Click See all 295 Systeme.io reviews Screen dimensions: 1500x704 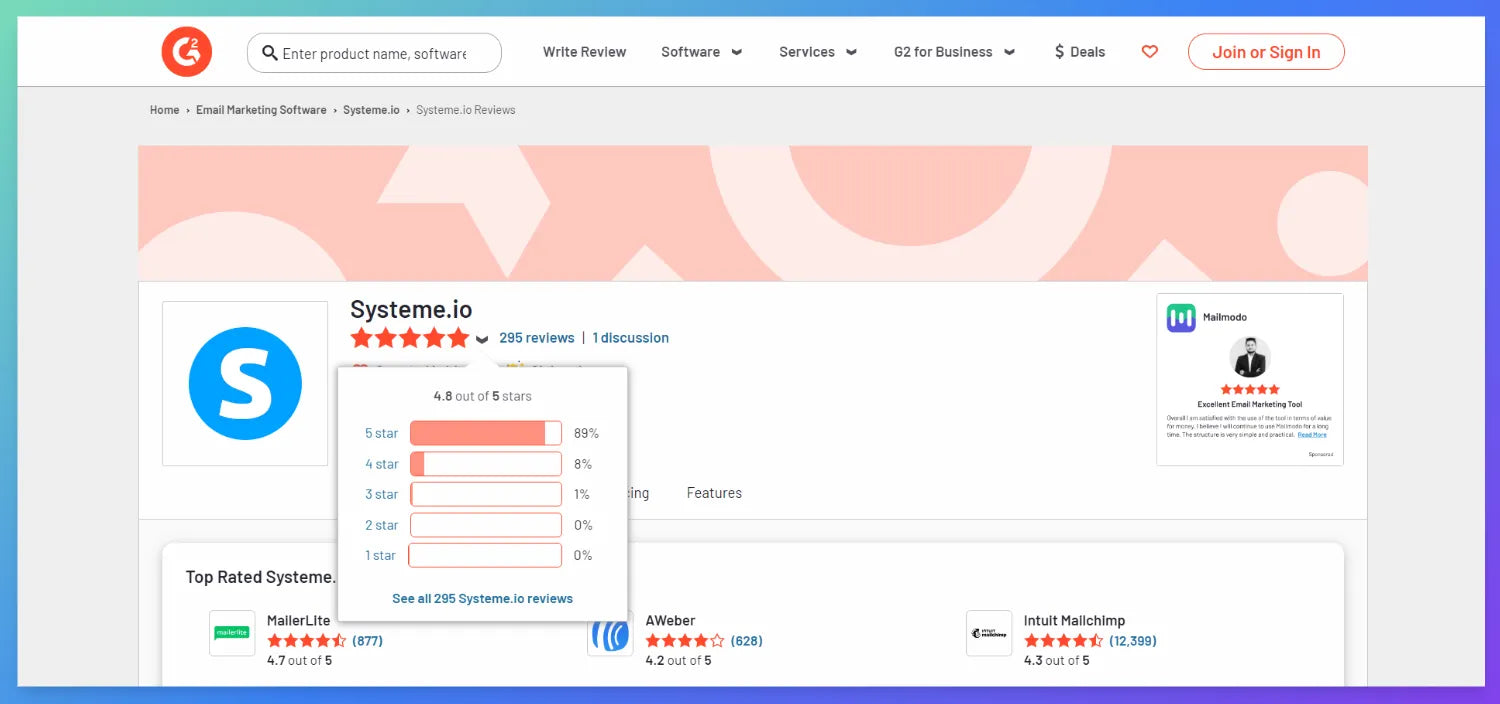(x=483, y=599)
